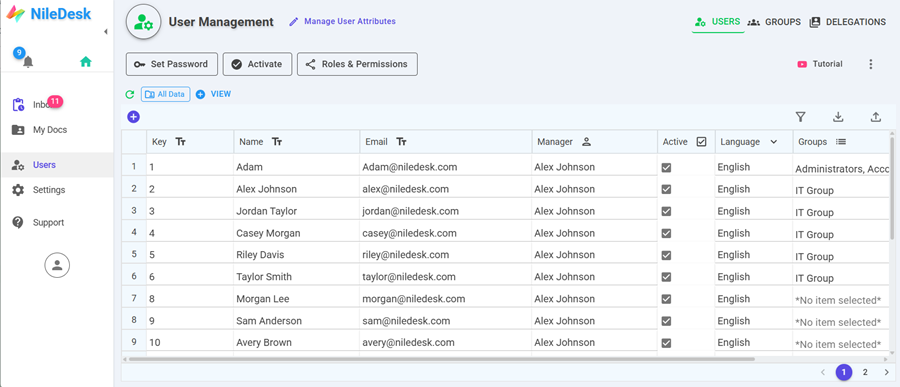The image size is (900, 387).
Task: Switch to the GROUPS tab
Action: [x=774, y=22]
